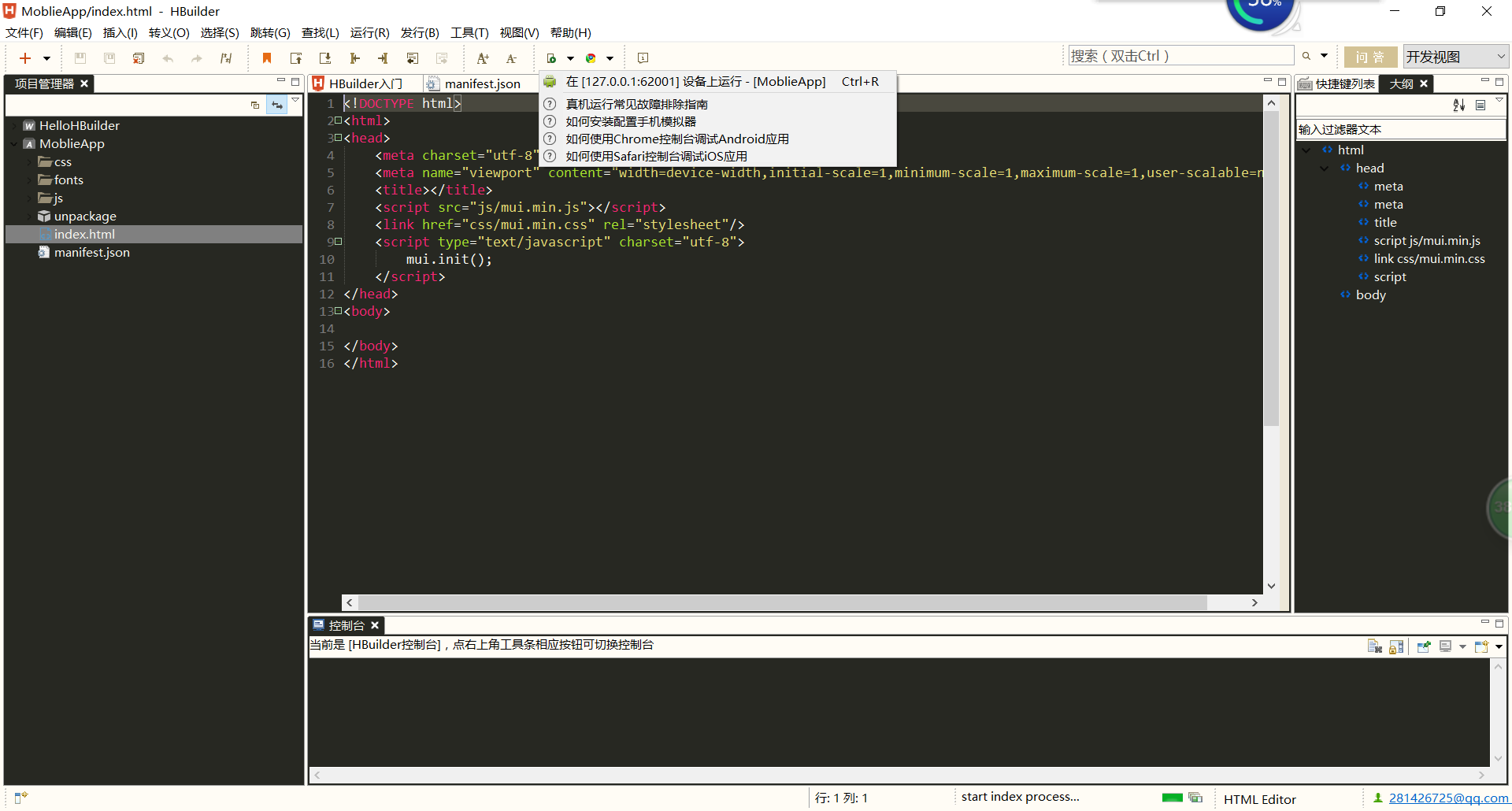1512x811 pixels.
Task: Click the Redo arrow icon
Action: pyautogui.click(x=197, y=58)
